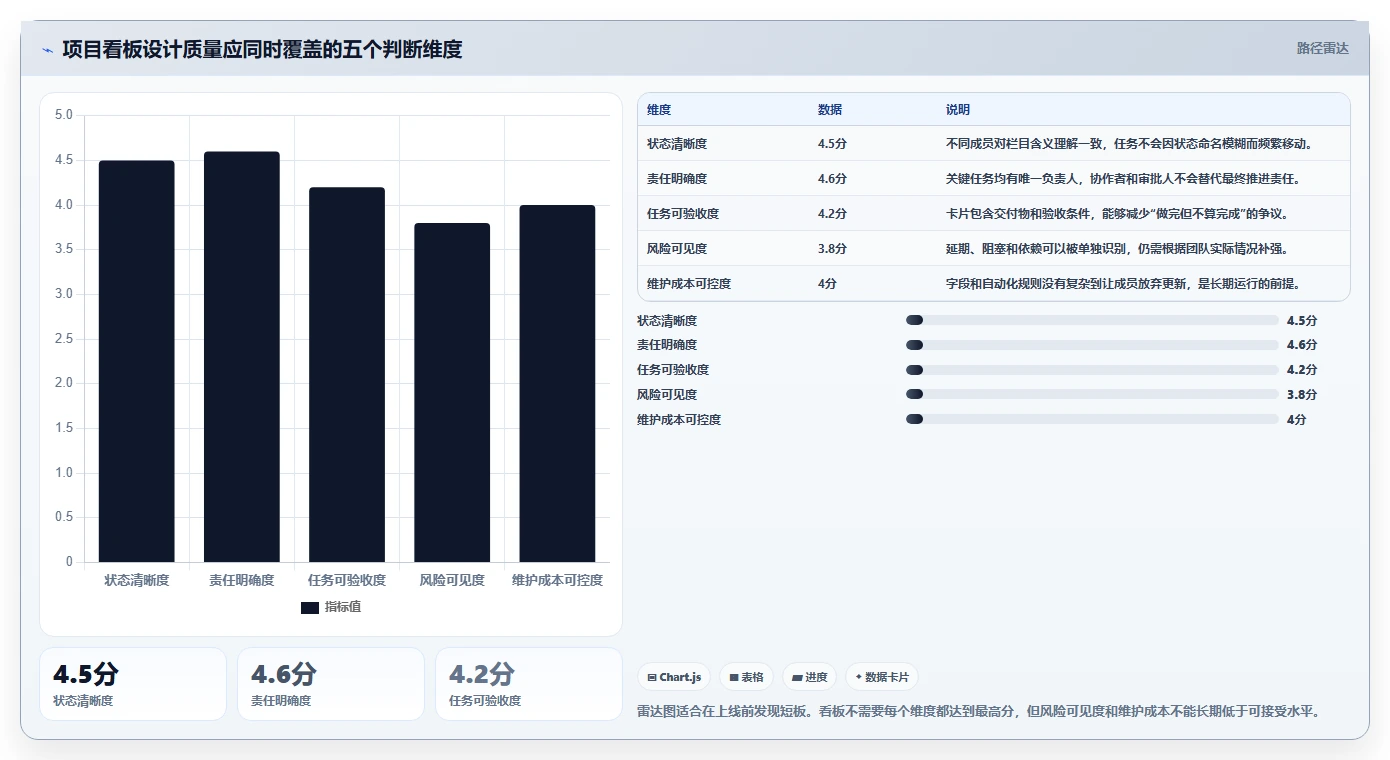The image size is (1390, 760).
Task: Click the 维度 column header
Action: [x=659, y=110]
